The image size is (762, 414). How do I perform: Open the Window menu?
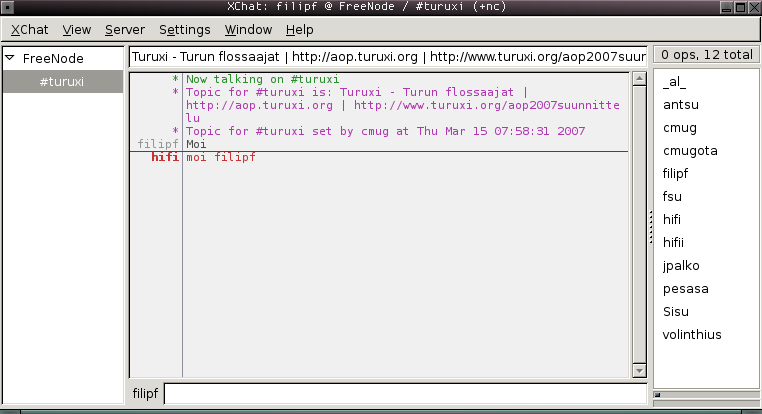(248, 30)
